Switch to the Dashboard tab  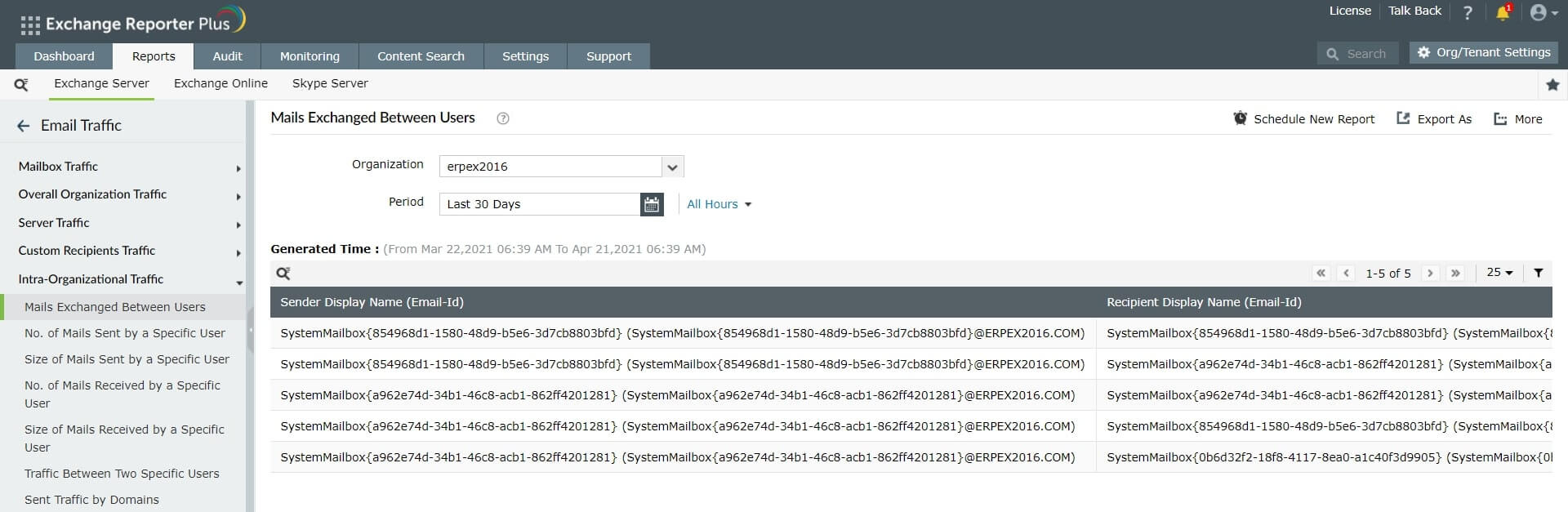(64, 56)
